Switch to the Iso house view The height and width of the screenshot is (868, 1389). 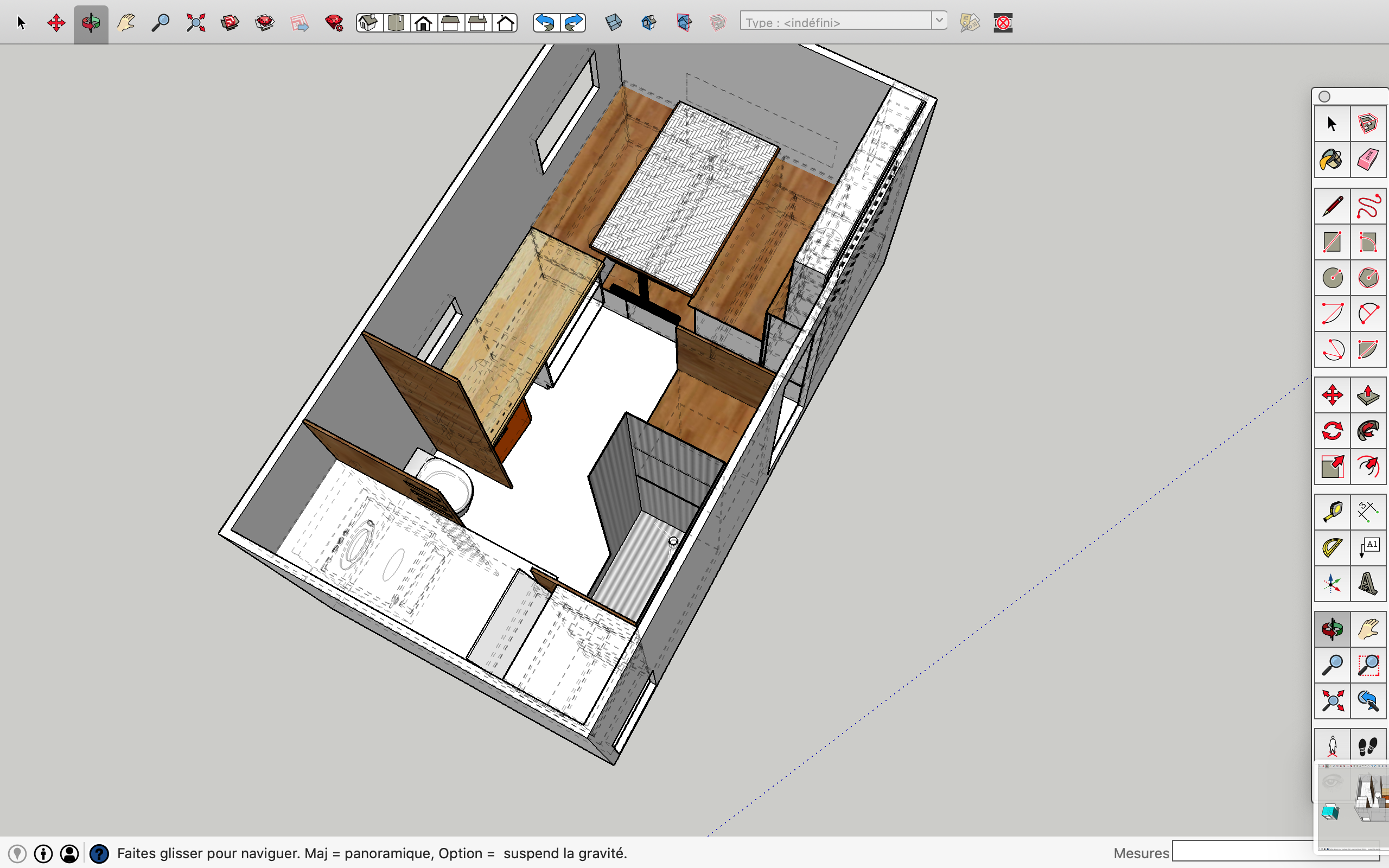pyautogui.click(x=368, y=23)
